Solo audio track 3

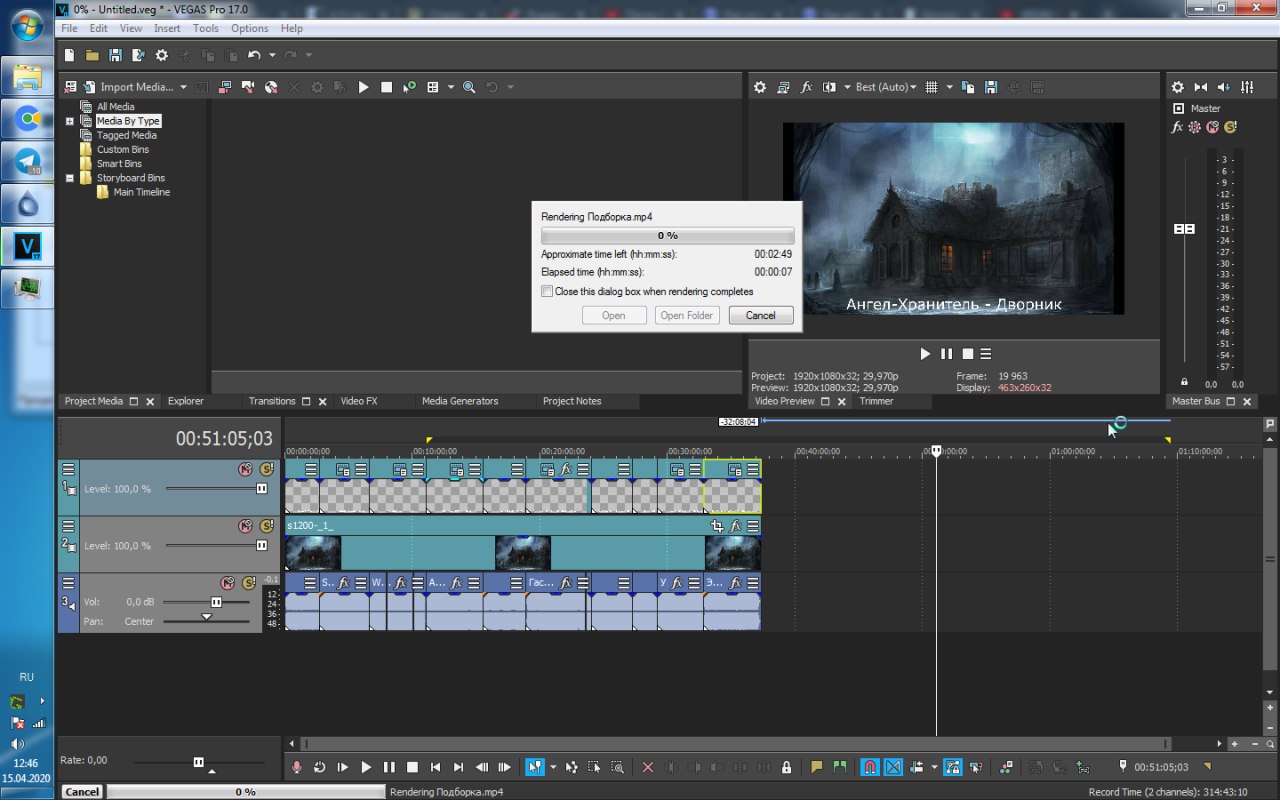[x=249, y=583]
